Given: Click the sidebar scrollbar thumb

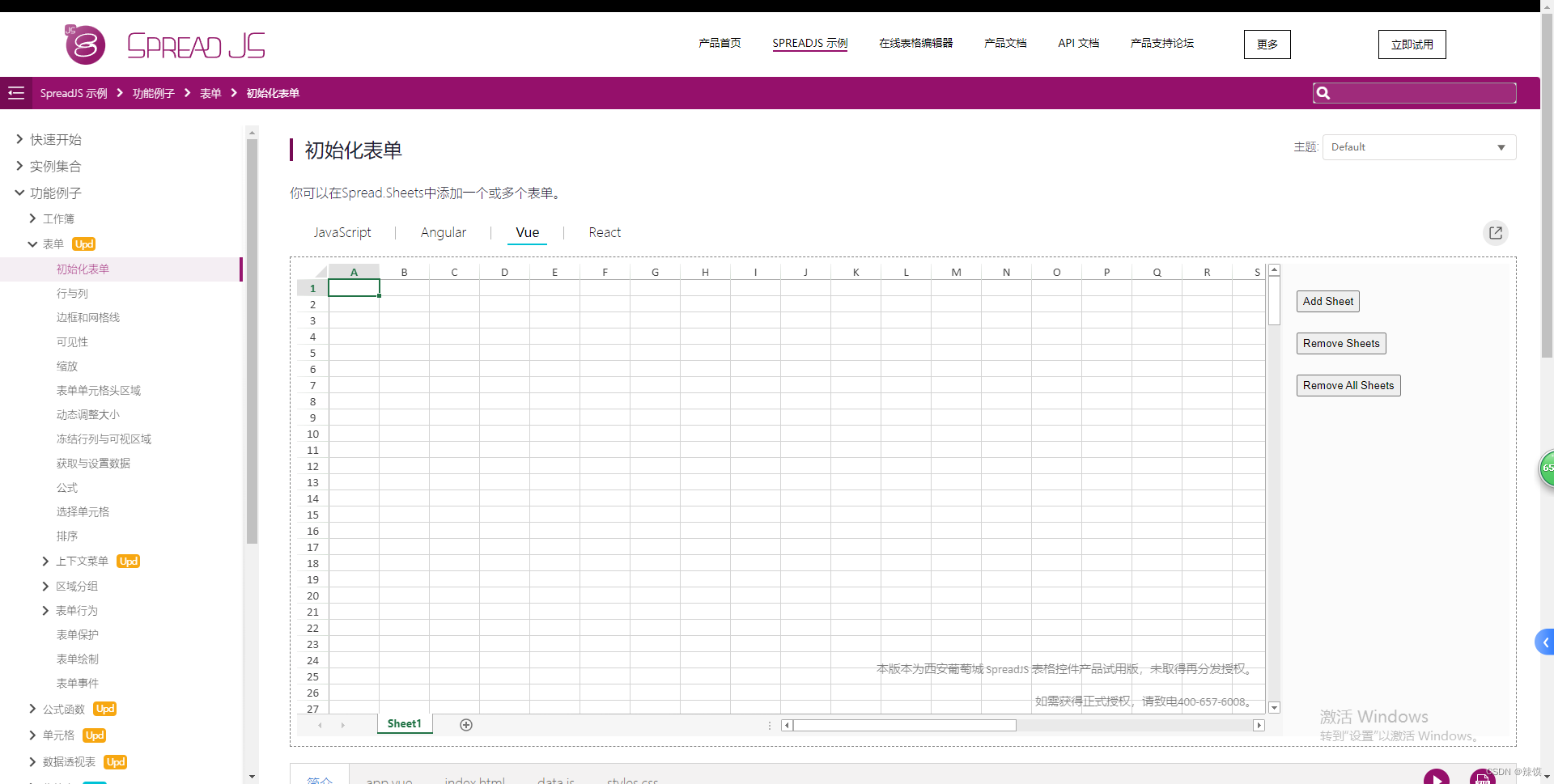Looking at the screenshot, I should coord(252,341).
